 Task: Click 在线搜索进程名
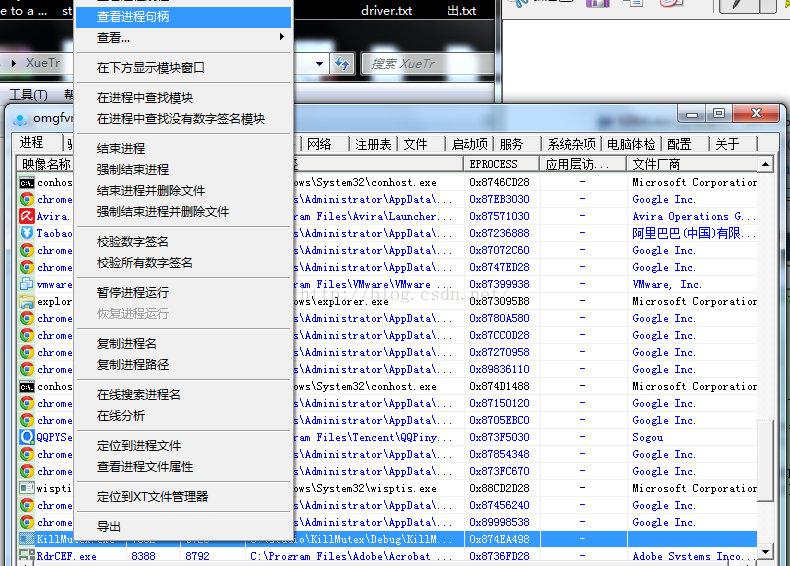pyautogui.click(x=183, y=395)
